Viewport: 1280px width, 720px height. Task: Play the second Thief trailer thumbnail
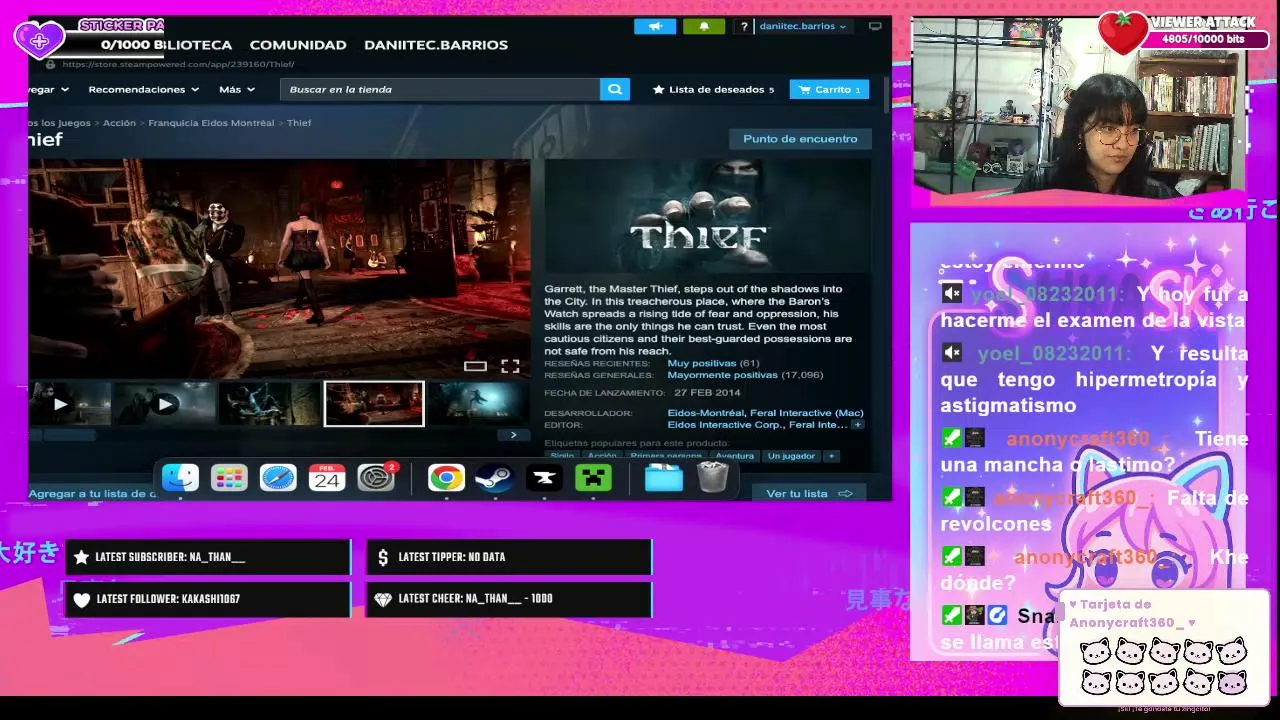coord(164,404)
